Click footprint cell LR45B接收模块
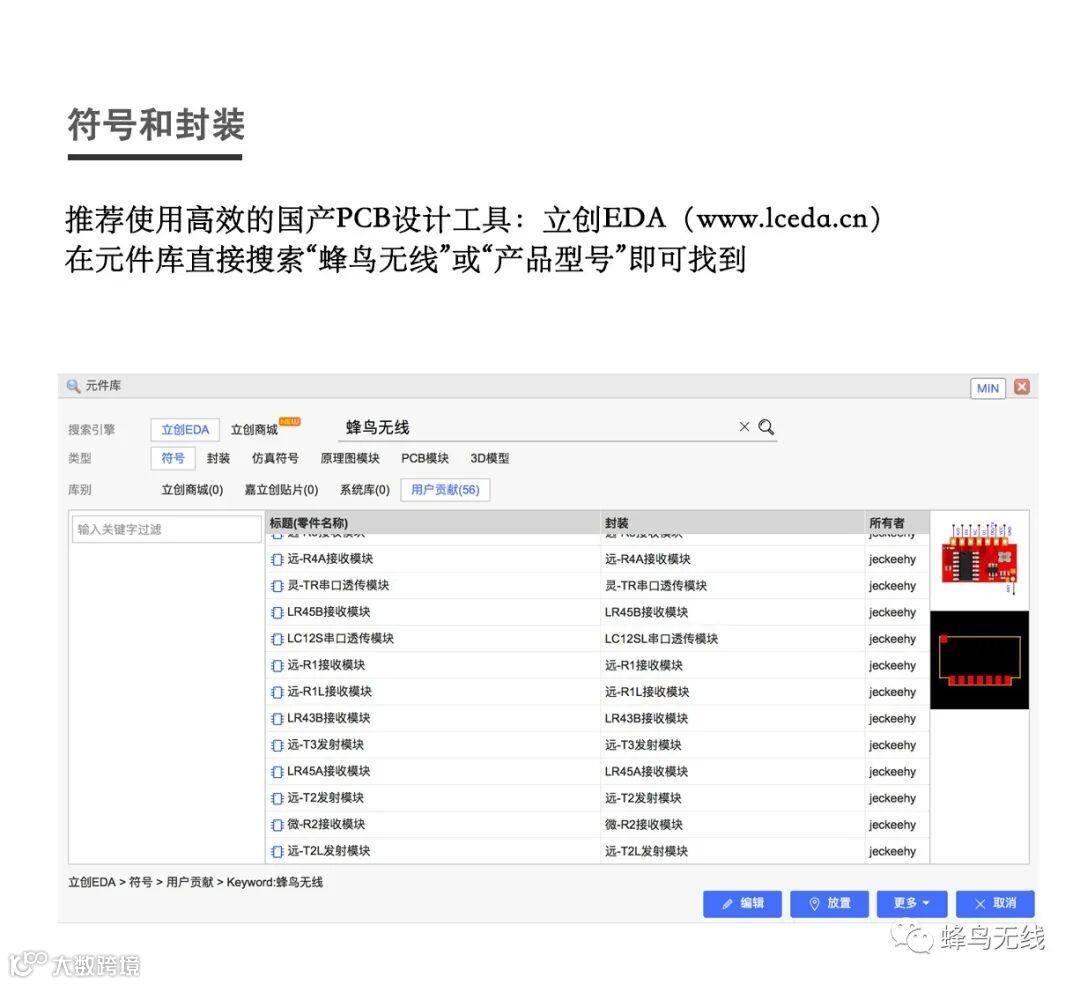The height and width of the screenshot is (985, 1080). tap(646, 612)
